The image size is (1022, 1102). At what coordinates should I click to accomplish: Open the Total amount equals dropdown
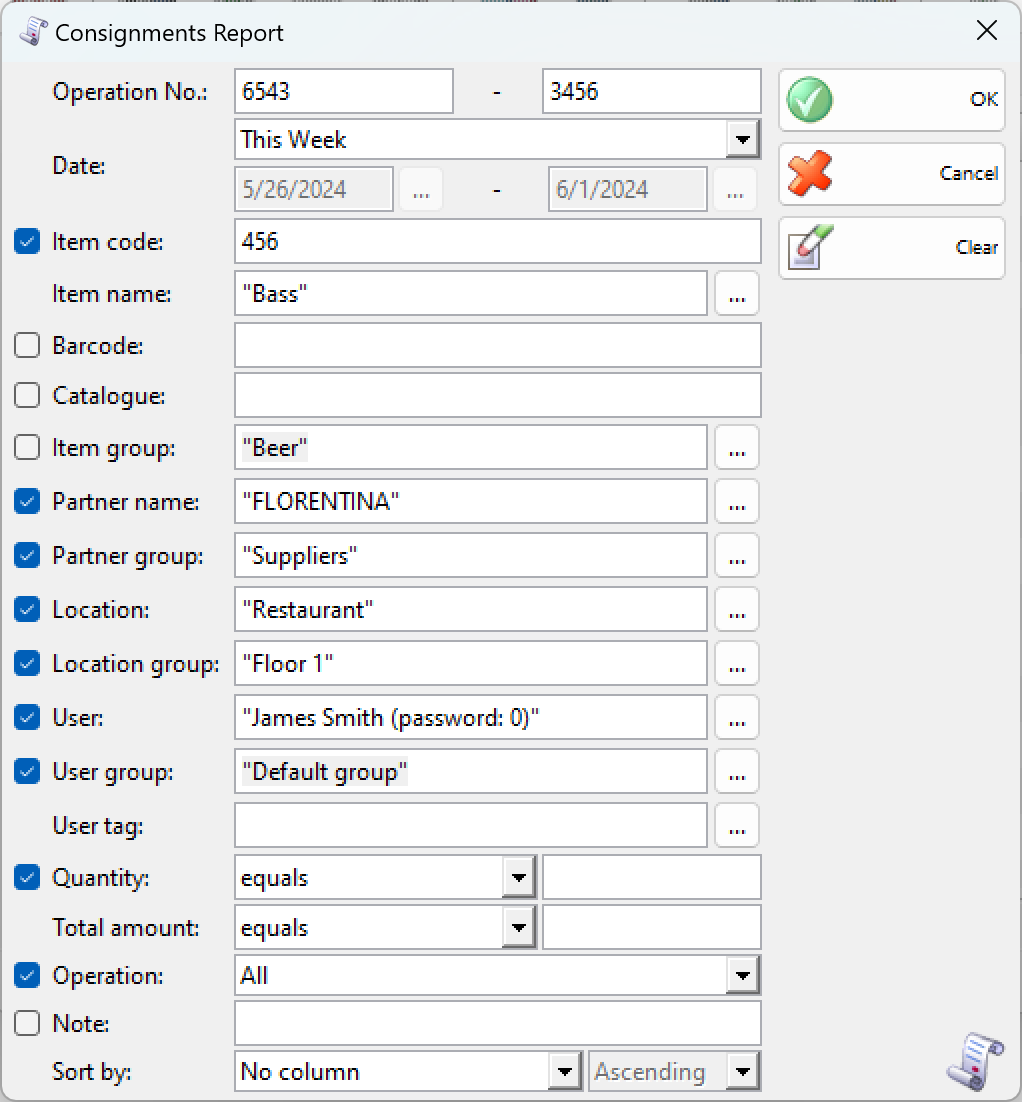click(x=519, y=928)
